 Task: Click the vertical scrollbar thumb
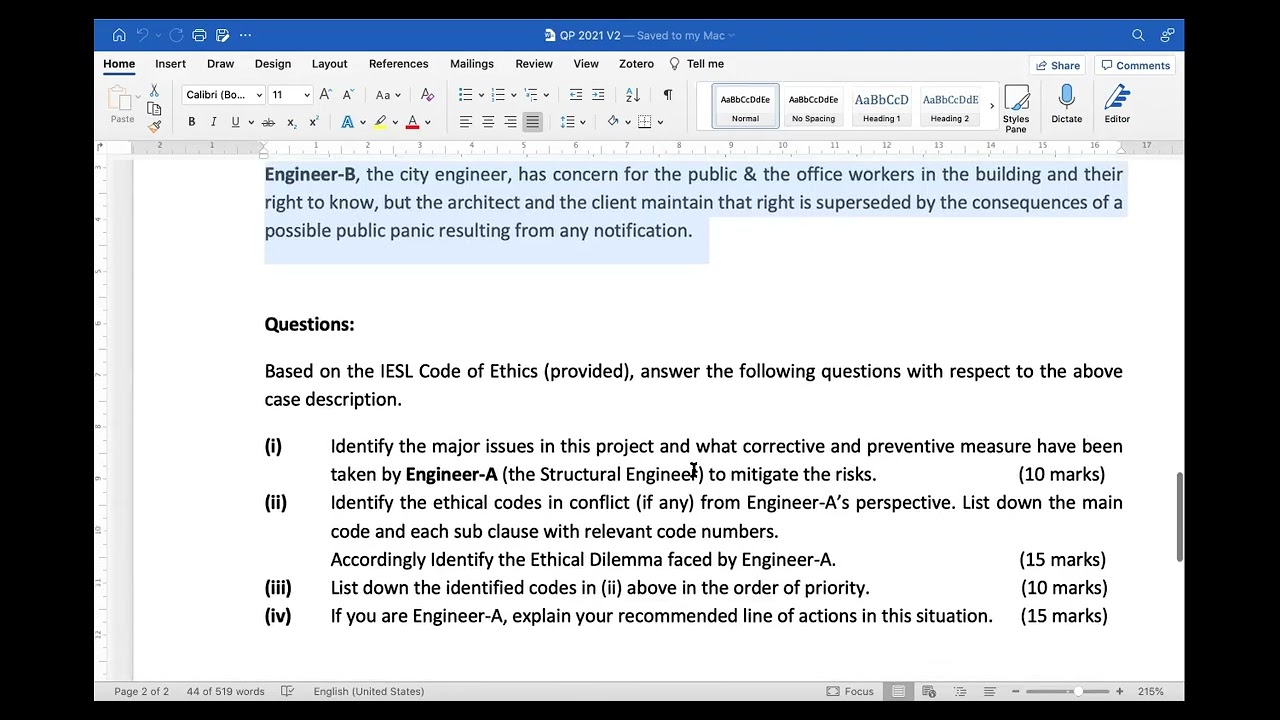click(x=1180, y=516)
